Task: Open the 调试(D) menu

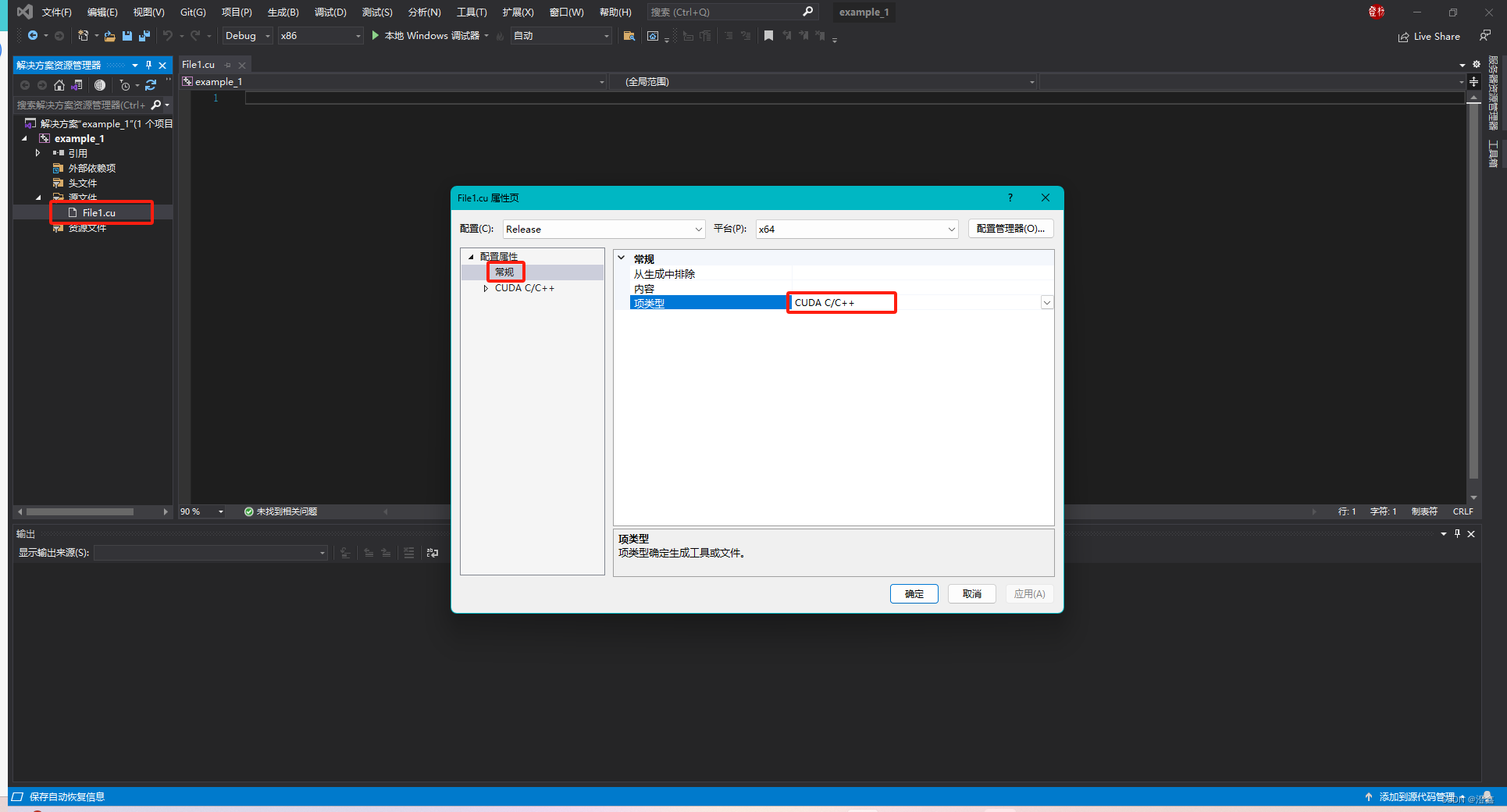Action: pyautogui.click(x=330, y=12)
